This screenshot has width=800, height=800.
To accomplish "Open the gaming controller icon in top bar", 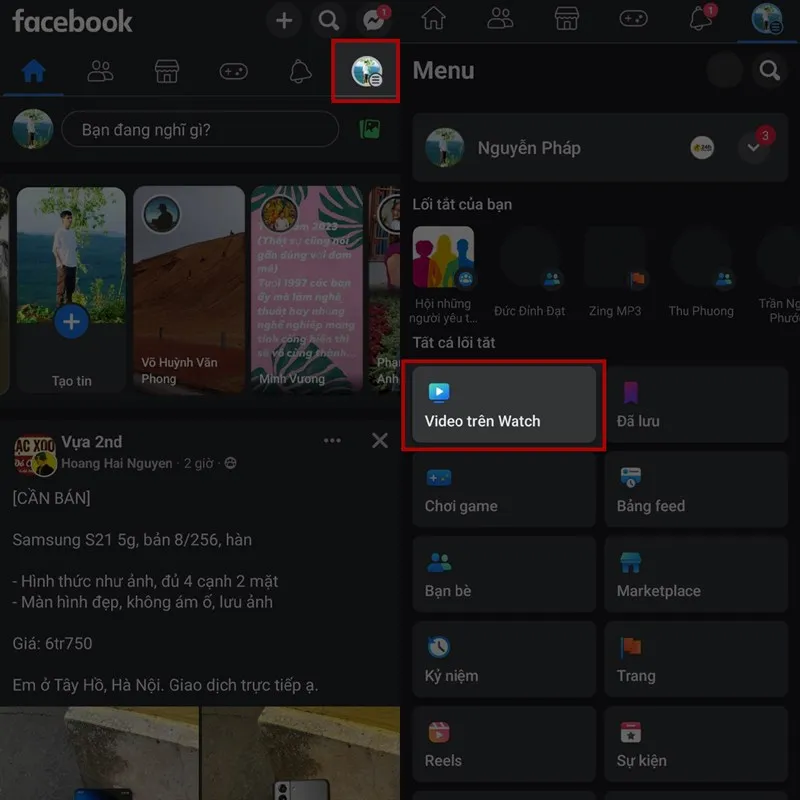I will coord(634,19).
